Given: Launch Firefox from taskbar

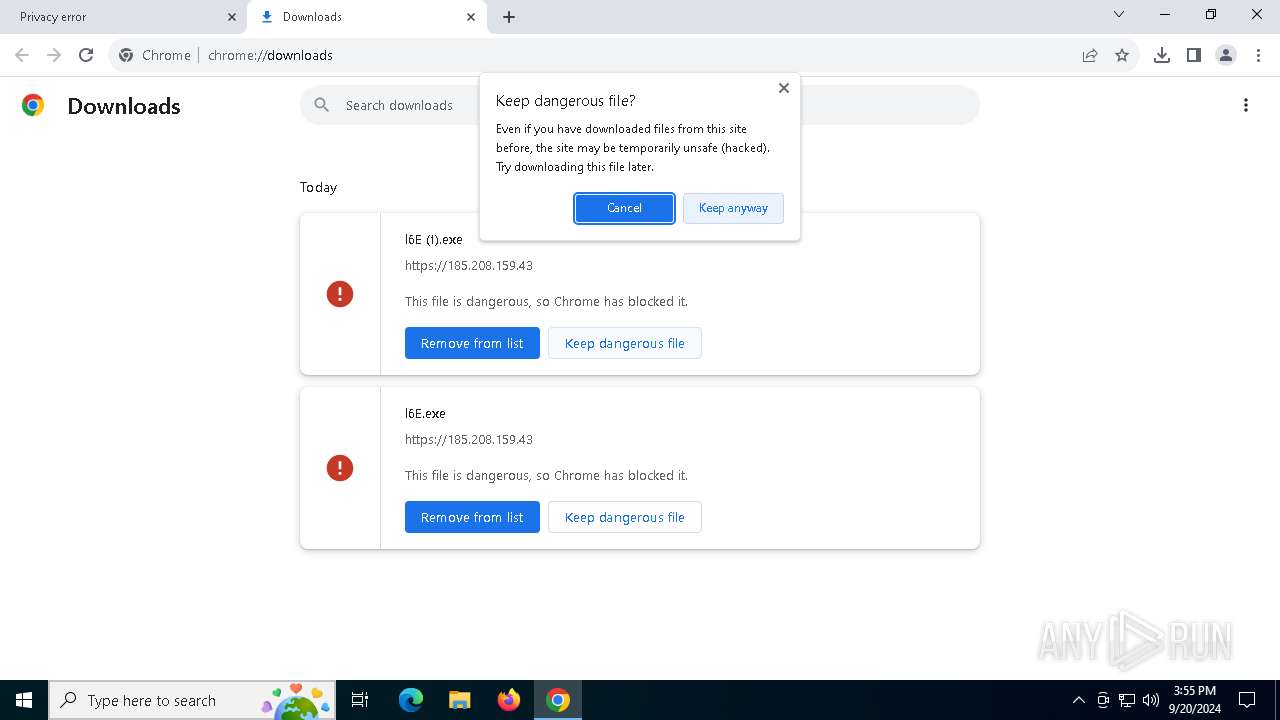Looking at the screenshot, I should (x=509, y=700).
